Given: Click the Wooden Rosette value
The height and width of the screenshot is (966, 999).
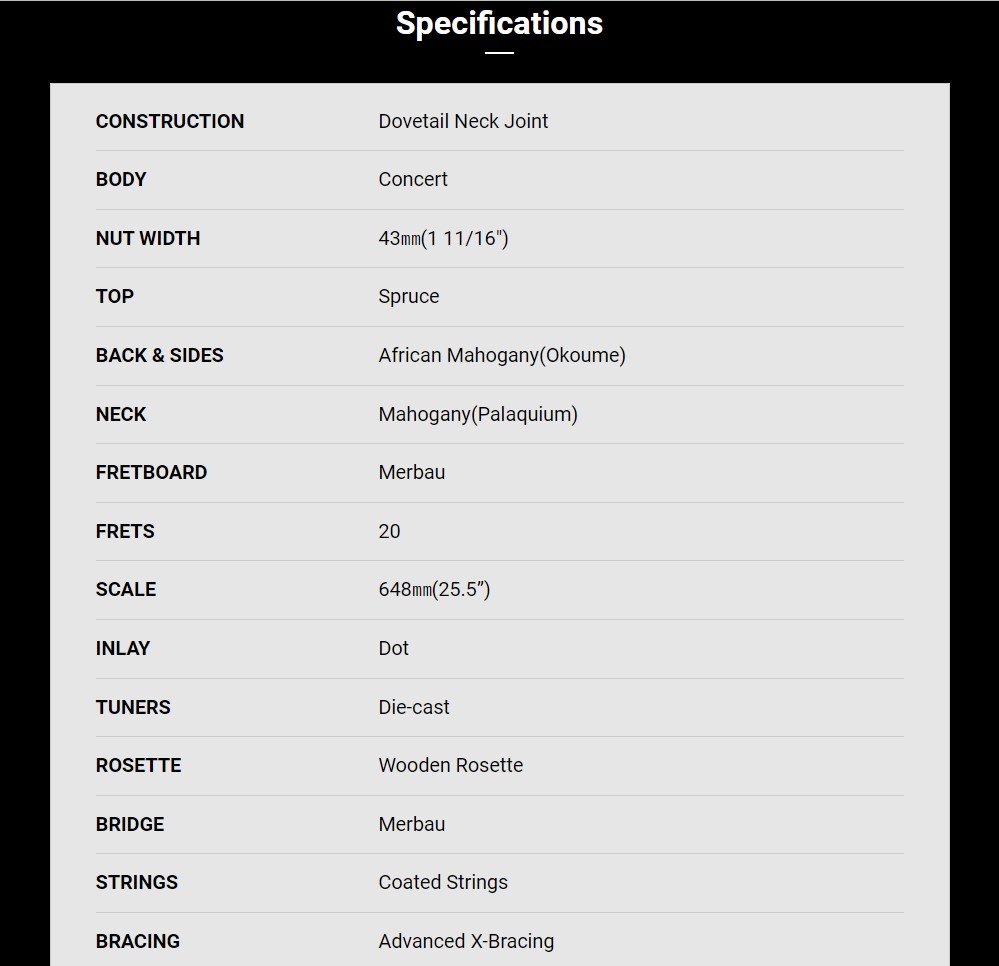Looking at the screenshot, I should (x=450, y=765).
